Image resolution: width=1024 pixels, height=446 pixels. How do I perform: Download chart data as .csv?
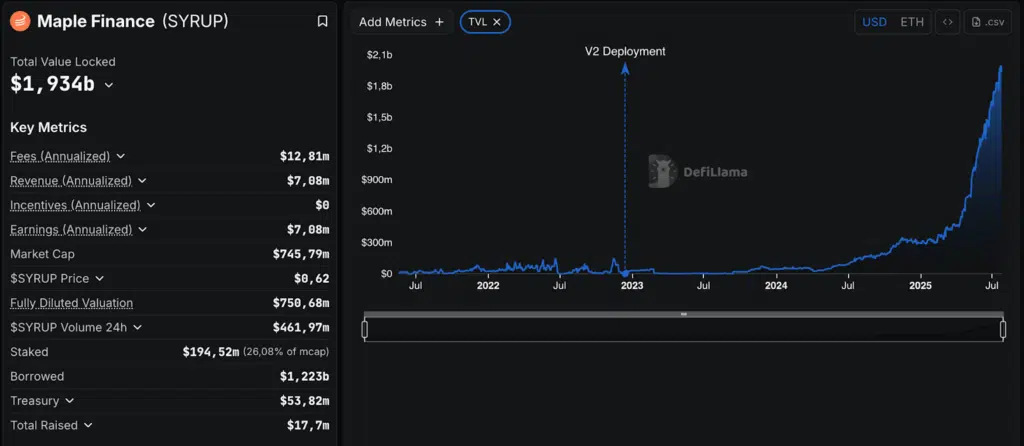point(987,22)
